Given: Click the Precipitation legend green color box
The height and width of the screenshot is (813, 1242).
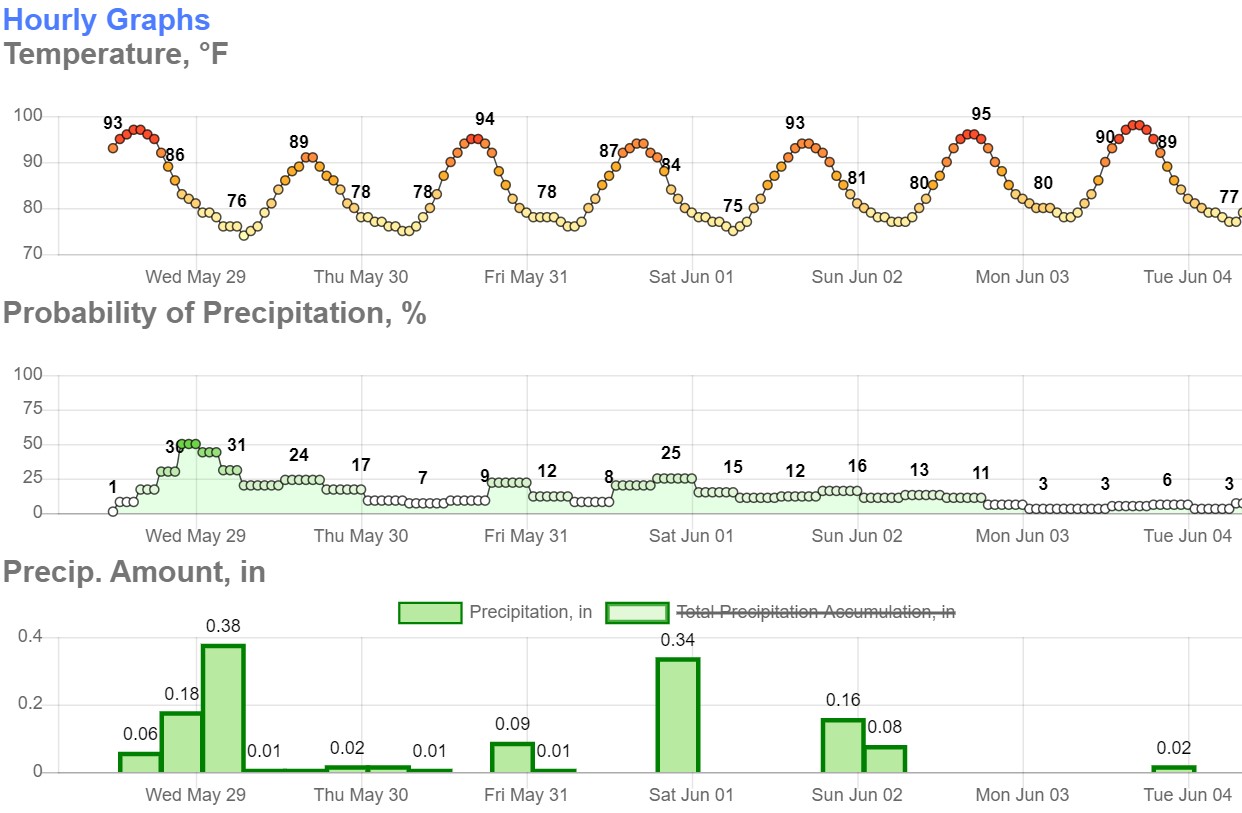Looking at the screenshot, I should 430,612.
